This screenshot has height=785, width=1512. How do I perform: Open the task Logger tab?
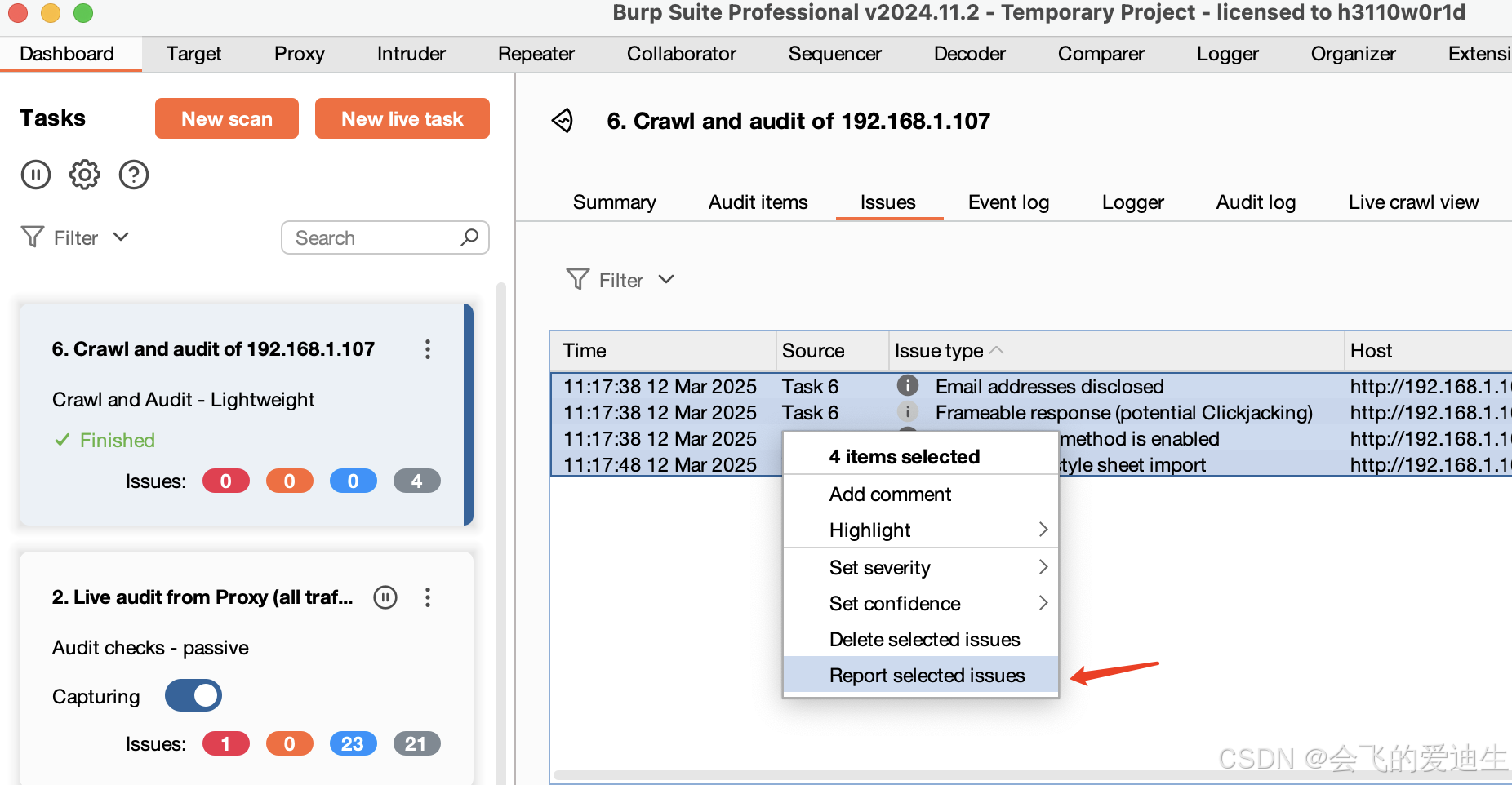[1133, 202]
